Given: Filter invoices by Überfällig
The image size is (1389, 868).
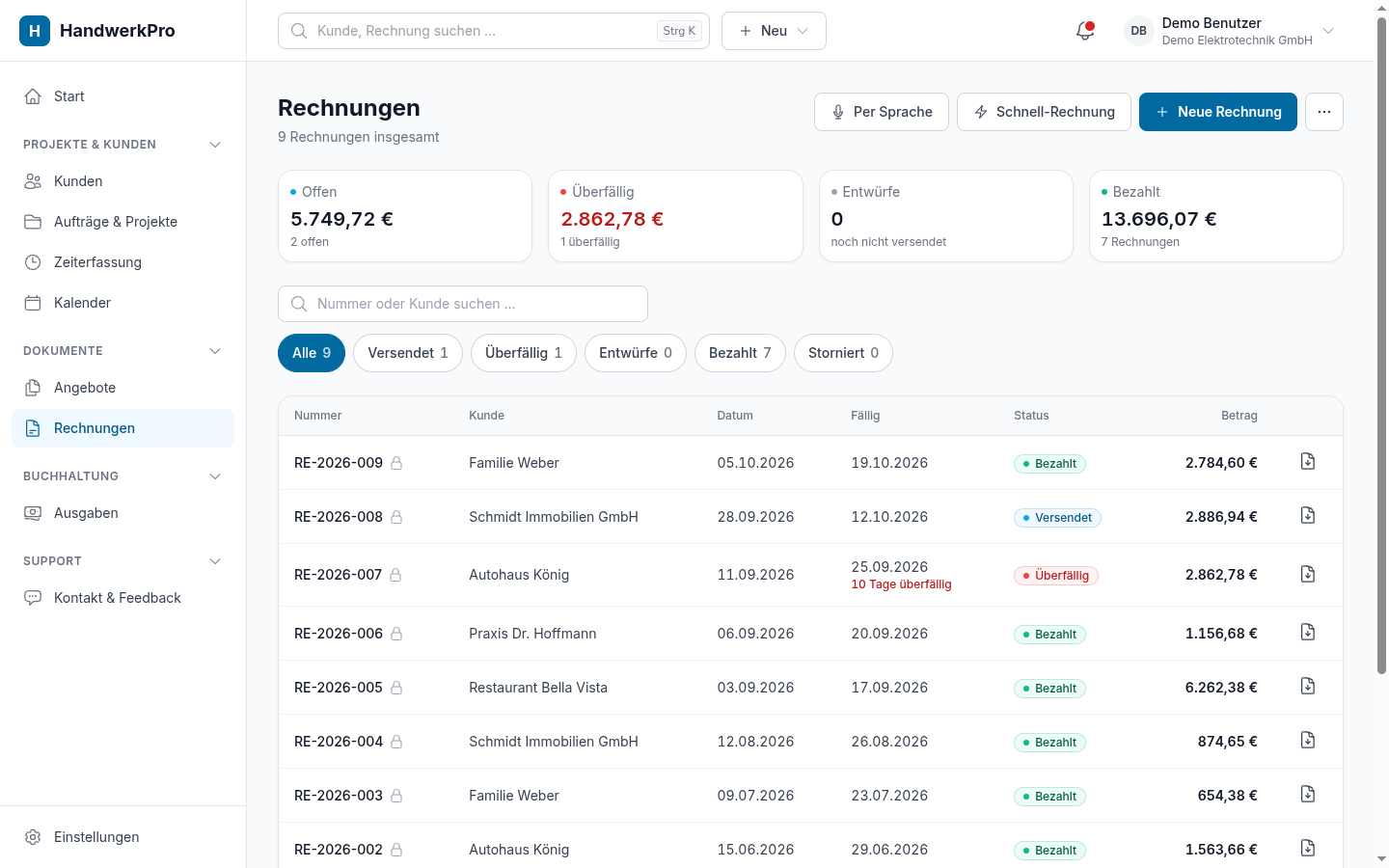Looking at the screenshot, I should (524, 353).
